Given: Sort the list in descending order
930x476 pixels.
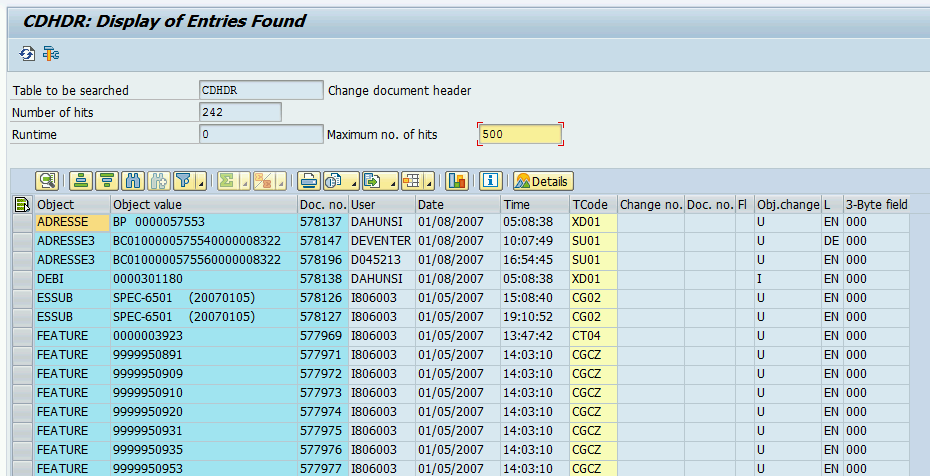Looking at the screenshot, I should 107,181.
